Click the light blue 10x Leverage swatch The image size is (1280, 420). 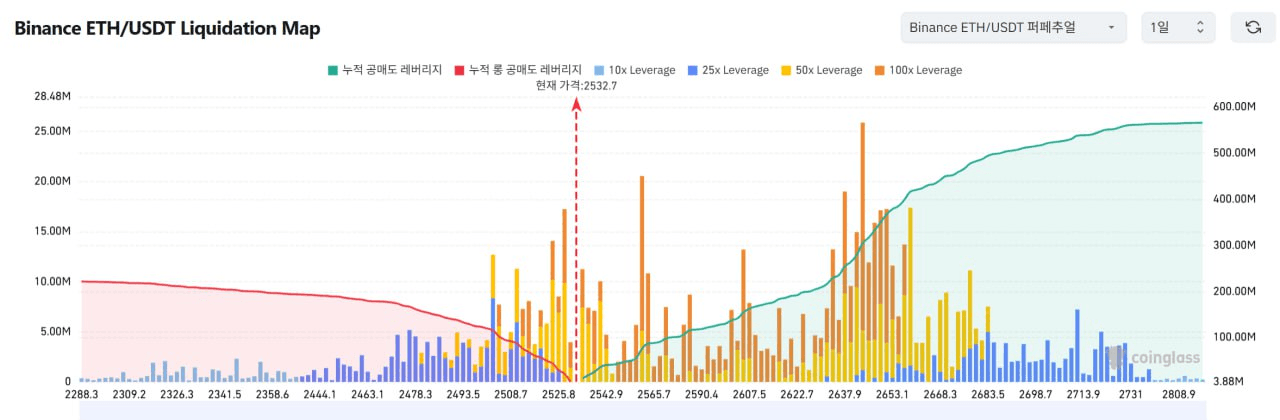tap(599, 70)
